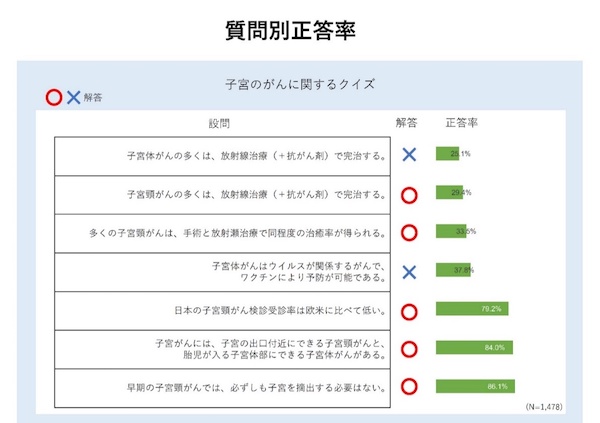Click the blue X answer beside the 25.1% bar
600x423 pixels.
click(408, 155)
